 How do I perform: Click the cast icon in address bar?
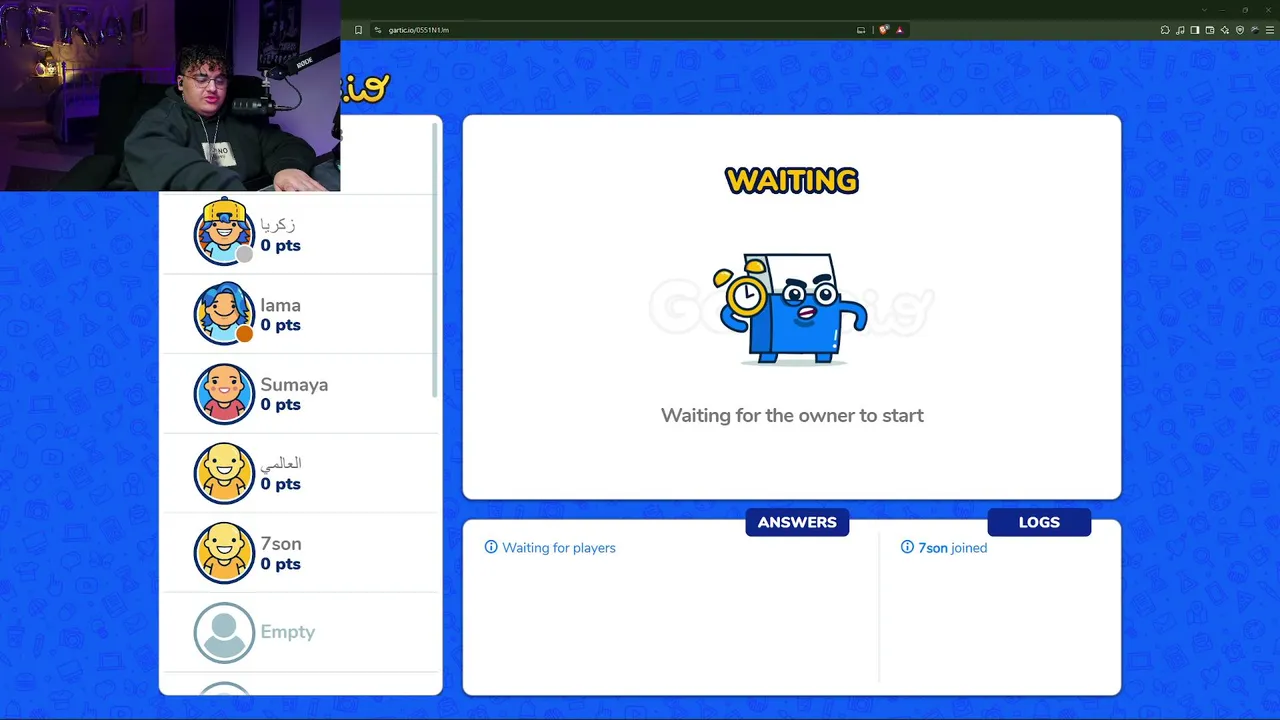[x=861, y=30]
